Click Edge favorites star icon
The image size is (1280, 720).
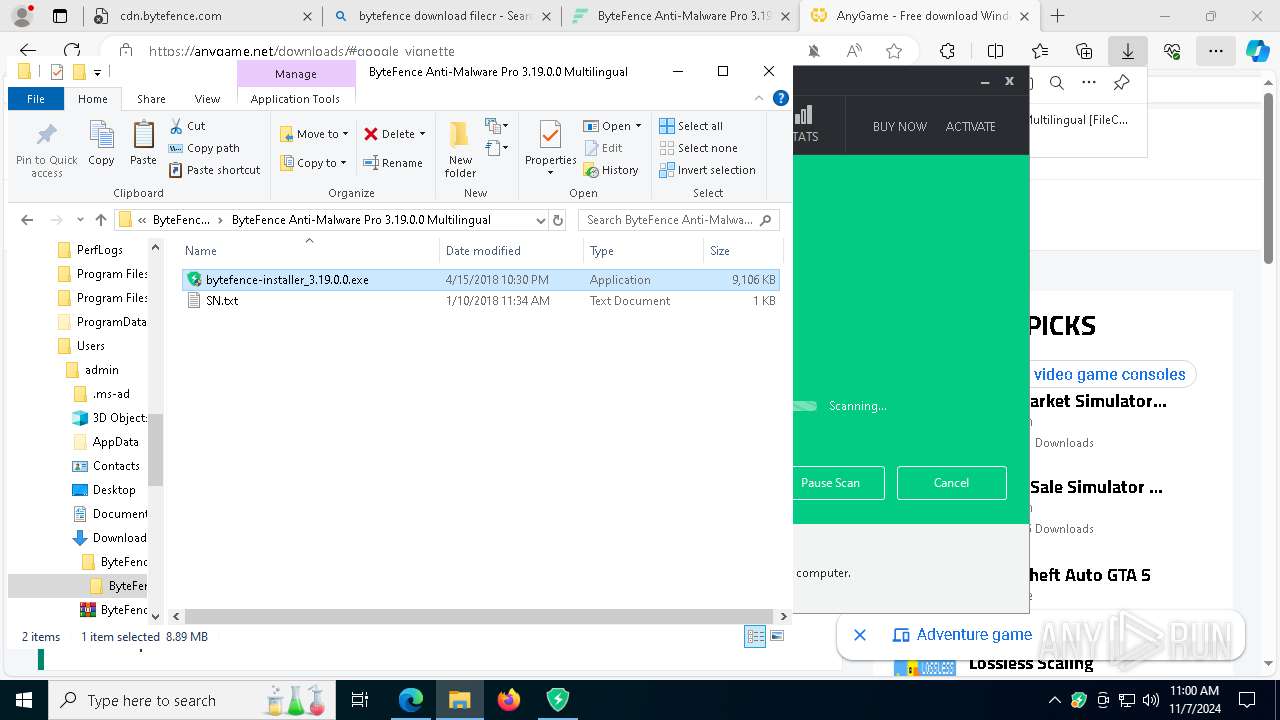click(x=894, y=51)
